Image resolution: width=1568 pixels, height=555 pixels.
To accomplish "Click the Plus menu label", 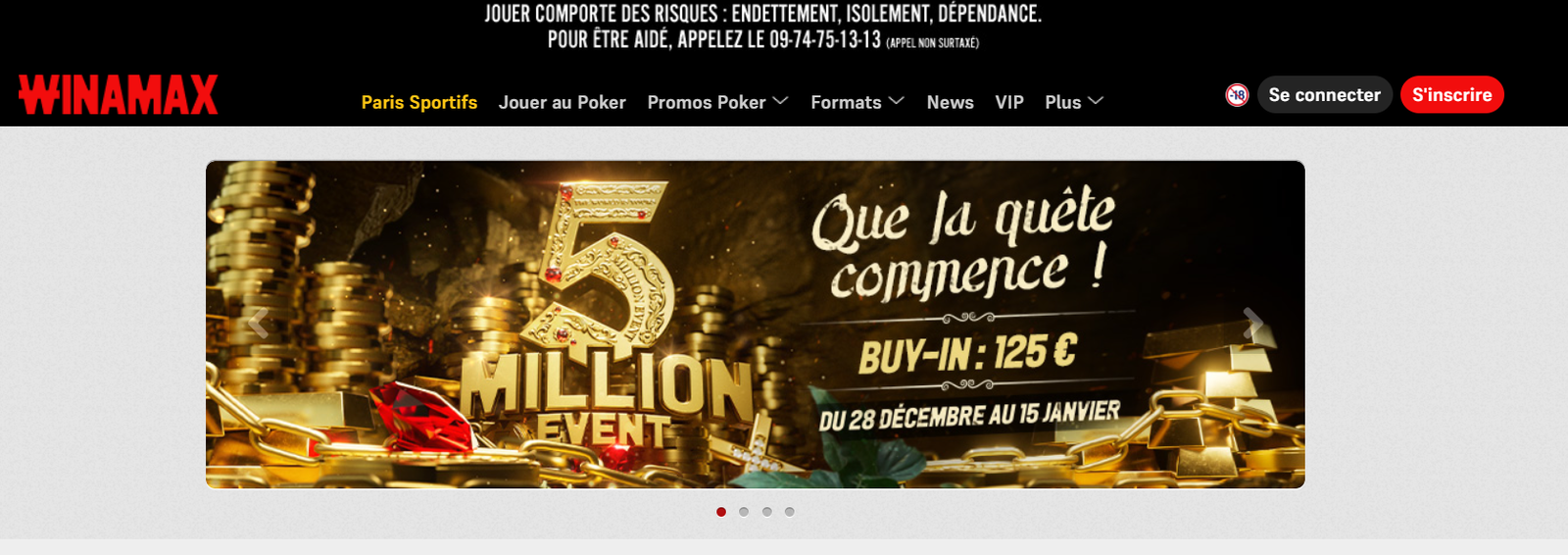I will (x=1063, y=102).
